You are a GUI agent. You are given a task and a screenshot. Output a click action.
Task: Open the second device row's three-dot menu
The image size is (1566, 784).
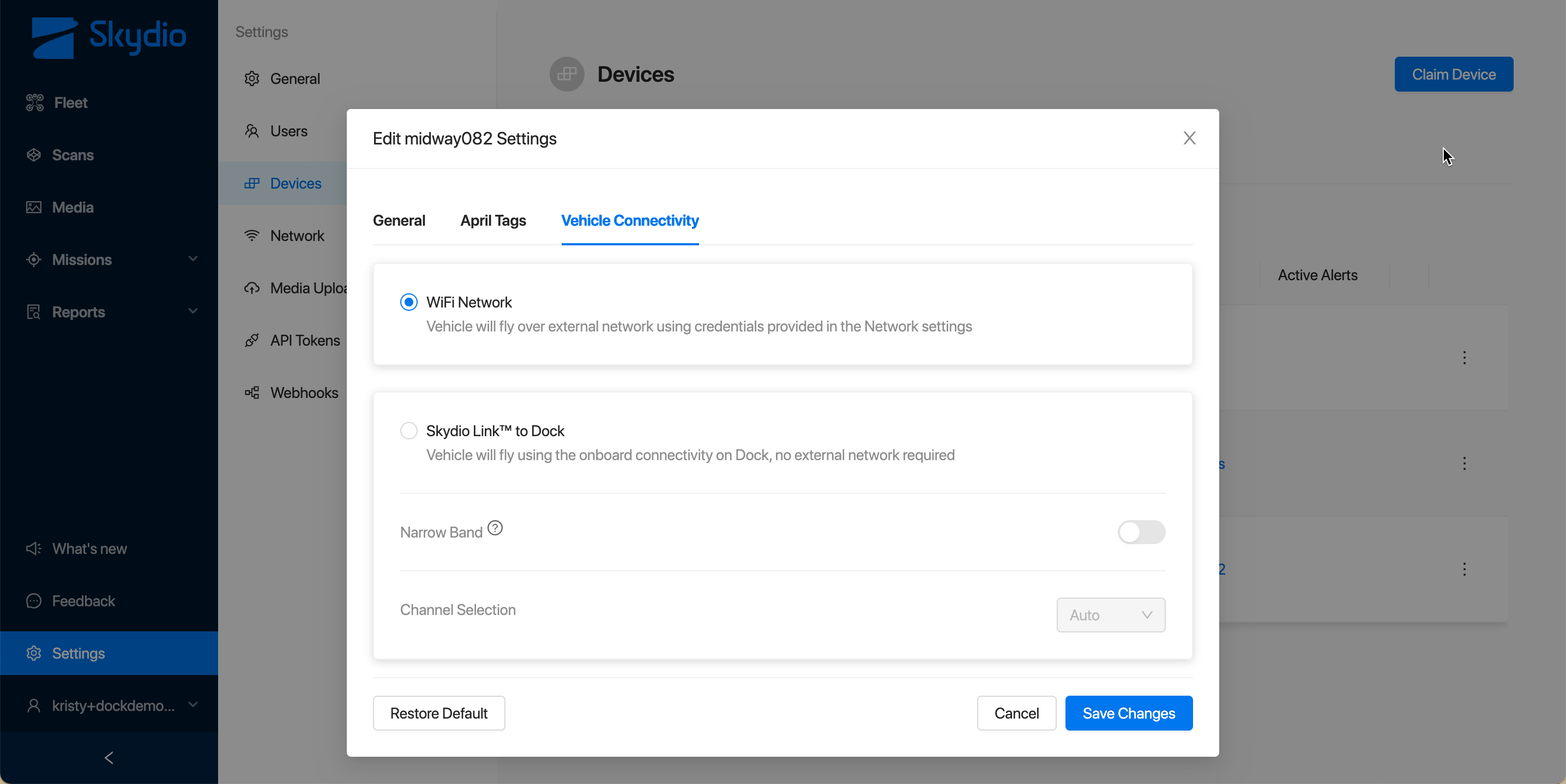point(1465,463)
